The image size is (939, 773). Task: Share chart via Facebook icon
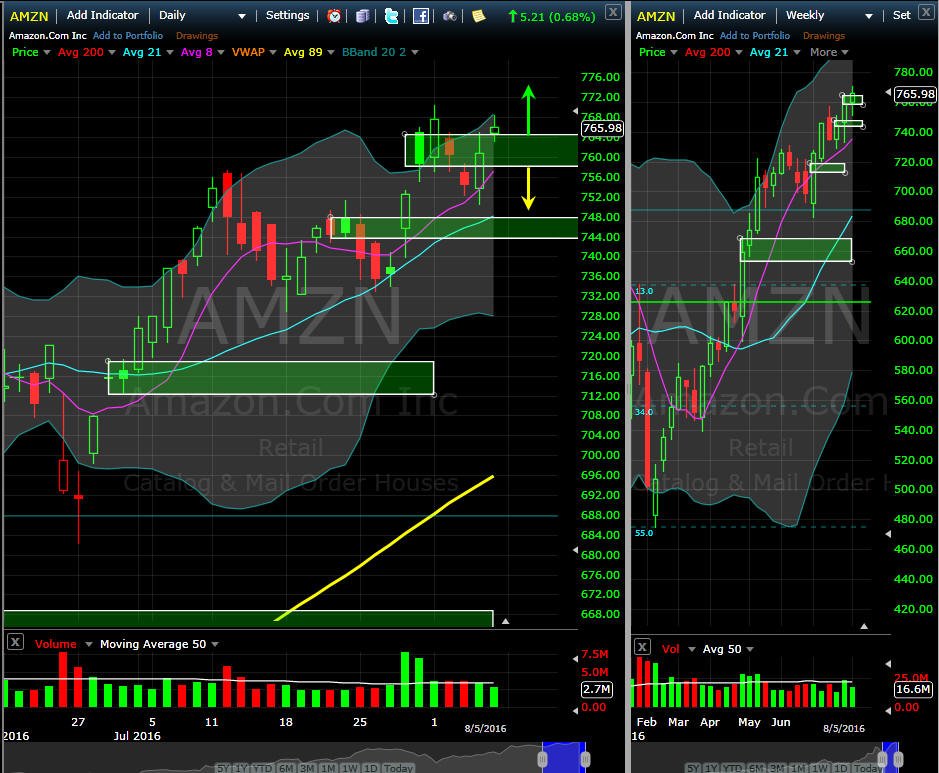click(x=421, y=16)
